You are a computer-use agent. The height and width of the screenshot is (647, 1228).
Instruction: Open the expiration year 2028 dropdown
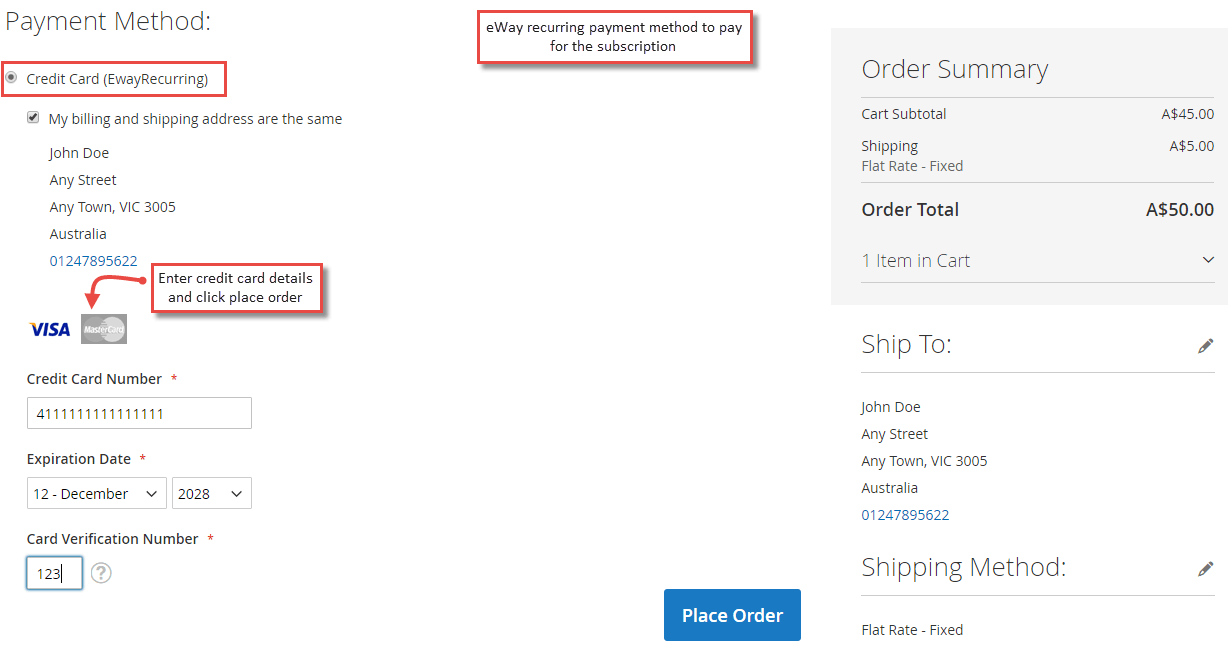[212, 493]
